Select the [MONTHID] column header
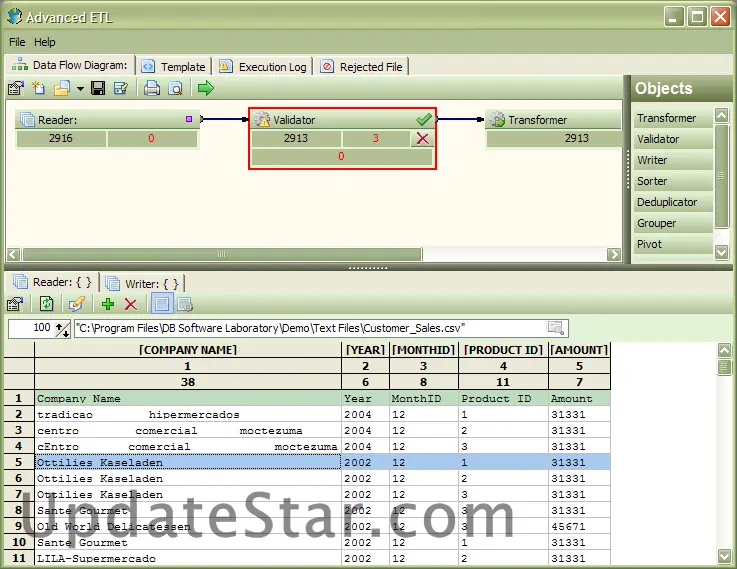The image size is (737, 569). (423, 350)
